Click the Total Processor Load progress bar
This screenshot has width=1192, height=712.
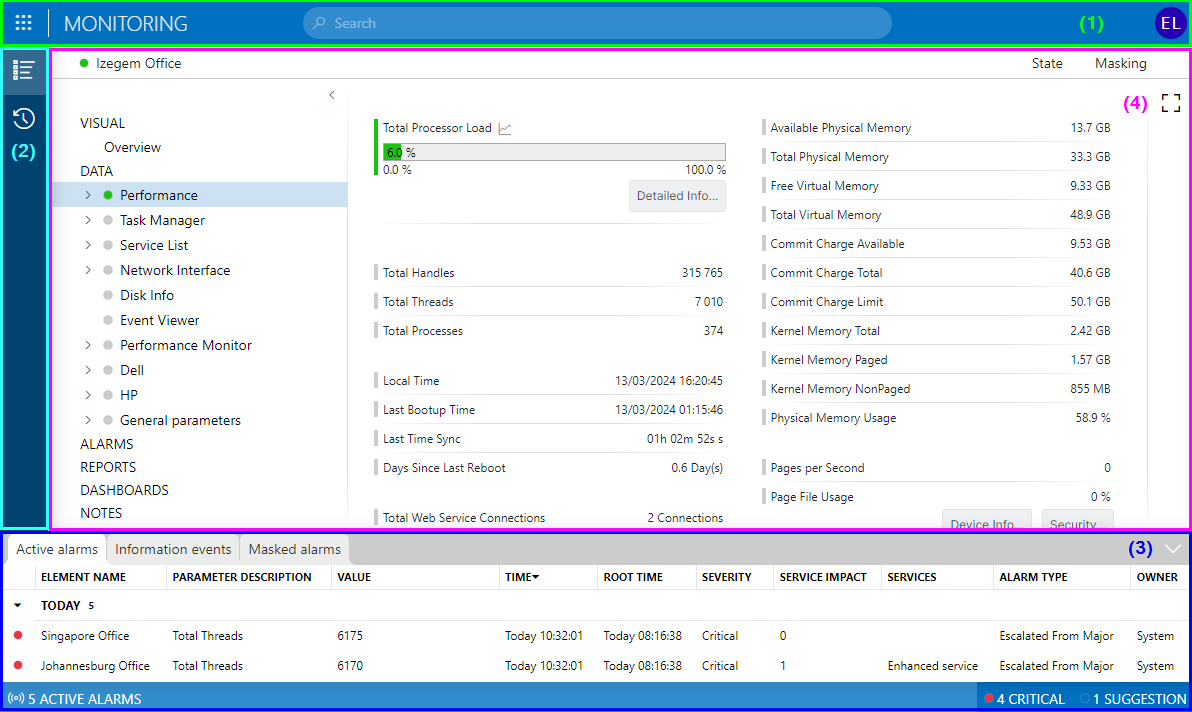(x=554, y=151)
